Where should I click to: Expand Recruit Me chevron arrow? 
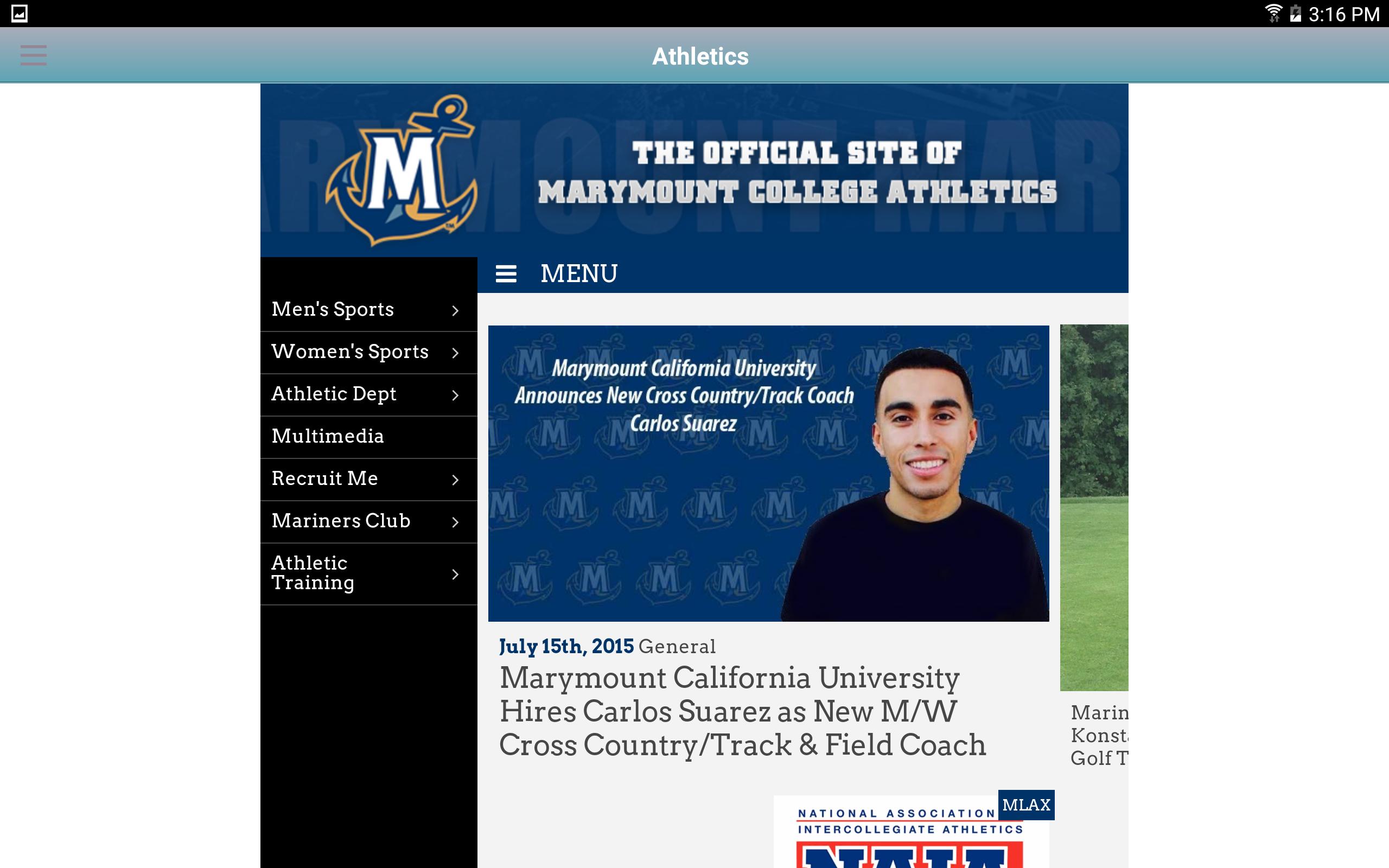click(455, 480)
